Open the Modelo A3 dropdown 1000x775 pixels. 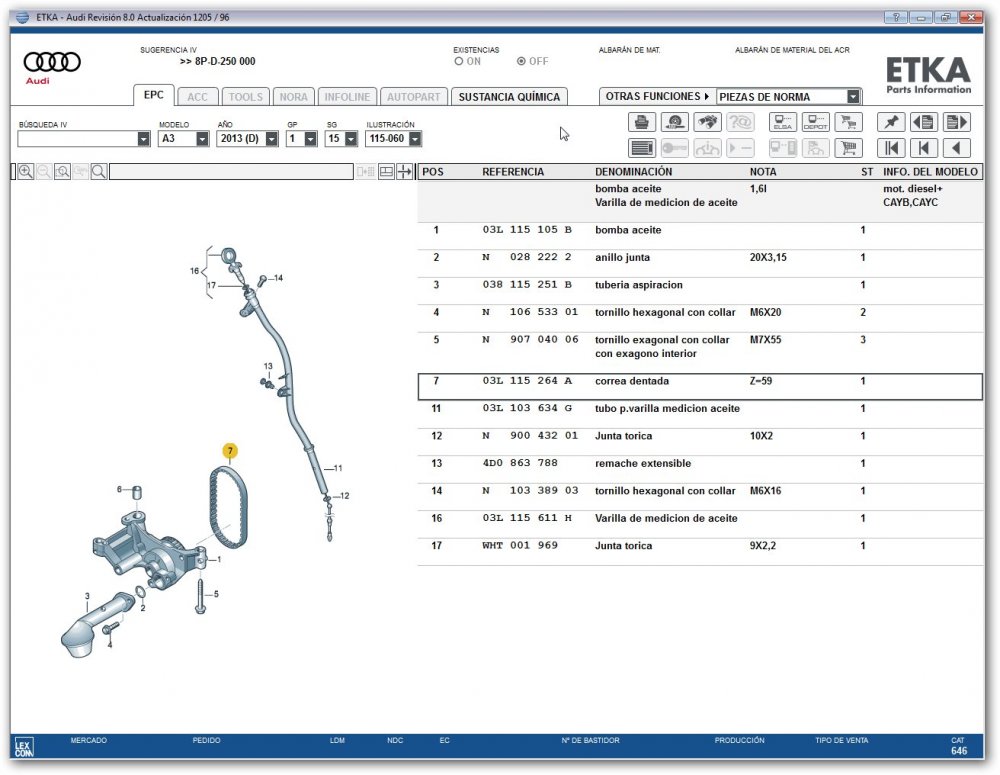[202, 138]
